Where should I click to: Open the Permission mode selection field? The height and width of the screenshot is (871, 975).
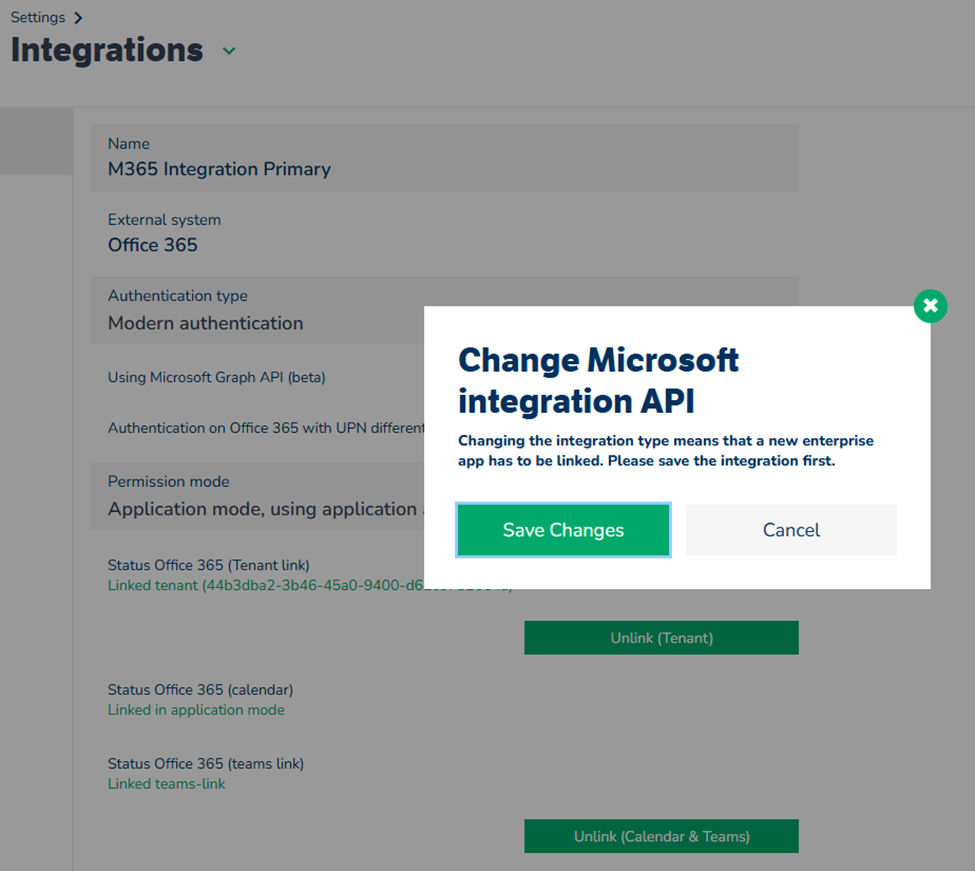click(x=262, y=509)
